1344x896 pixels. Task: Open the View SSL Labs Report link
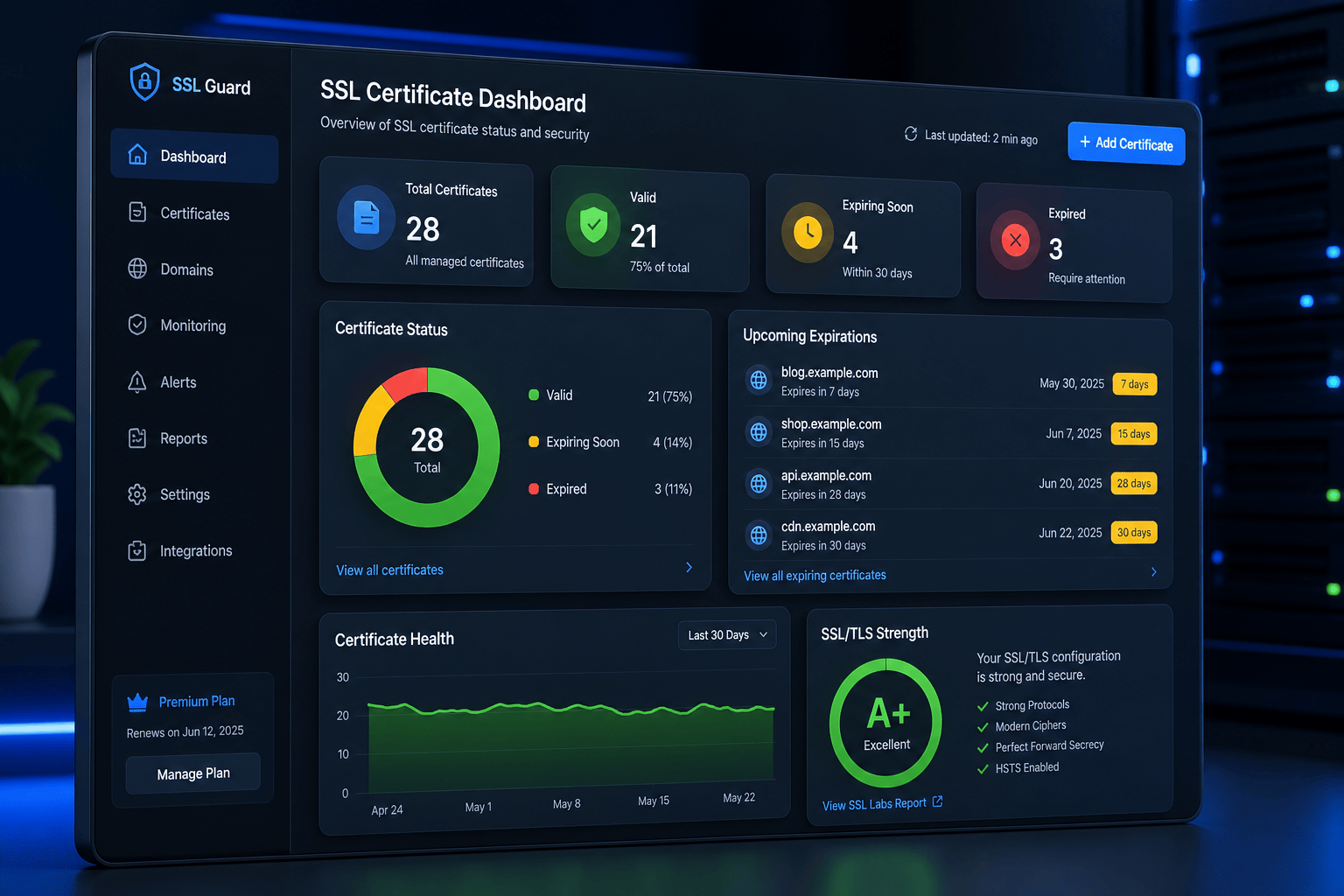pos(882,804)
